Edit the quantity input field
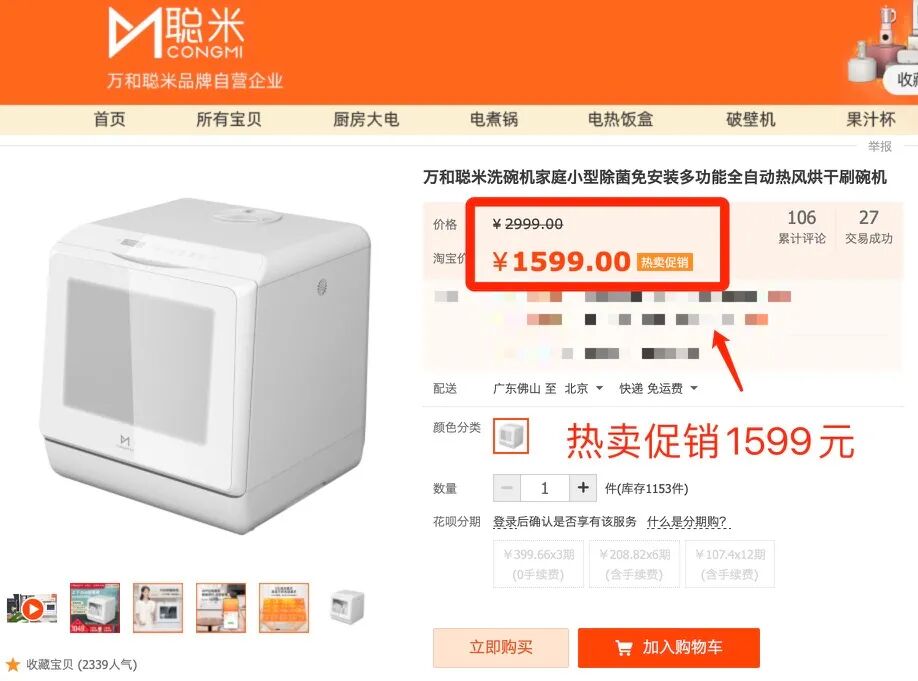This screenshot has width=918, height=681. coord(544,488)
